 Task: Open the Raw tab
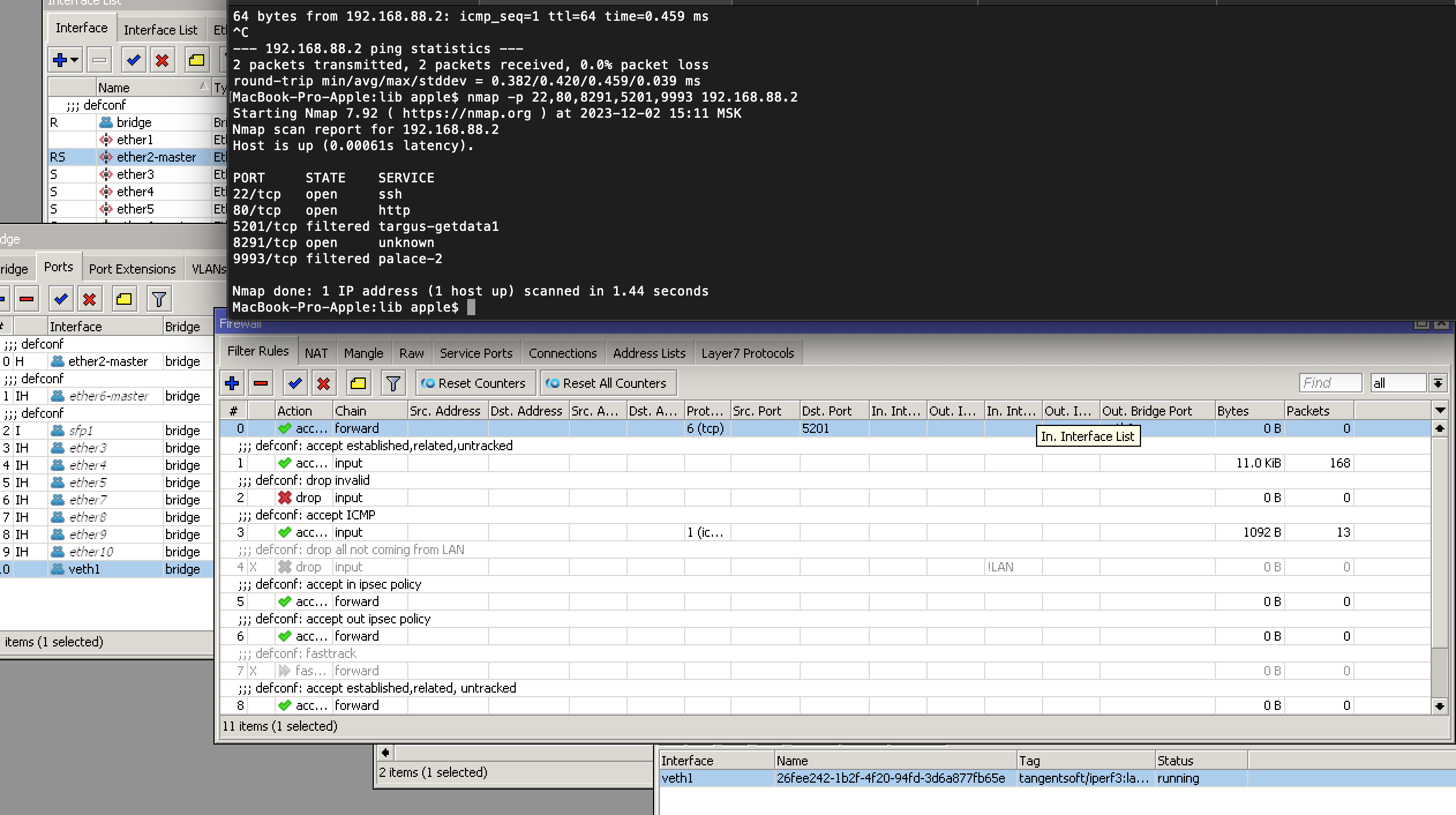[411, 353]
